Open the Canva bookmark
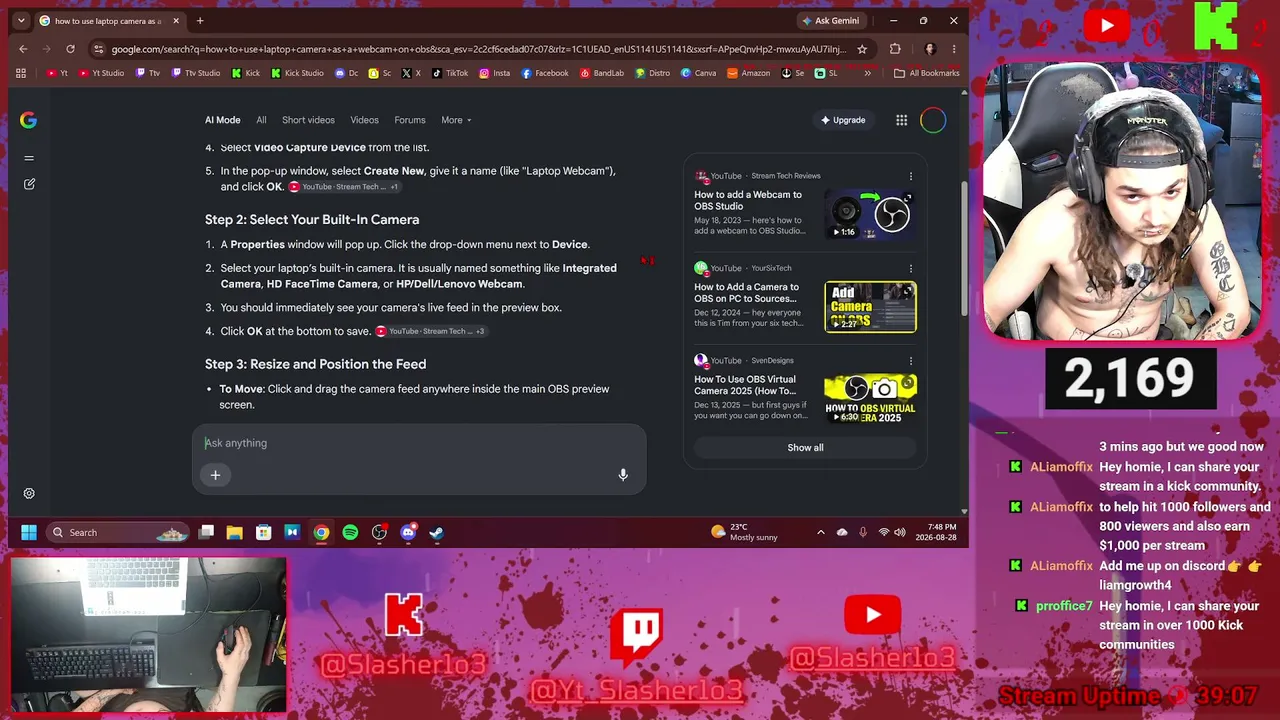The height and width of the screenshot is (720, 1280). (699, 73)
